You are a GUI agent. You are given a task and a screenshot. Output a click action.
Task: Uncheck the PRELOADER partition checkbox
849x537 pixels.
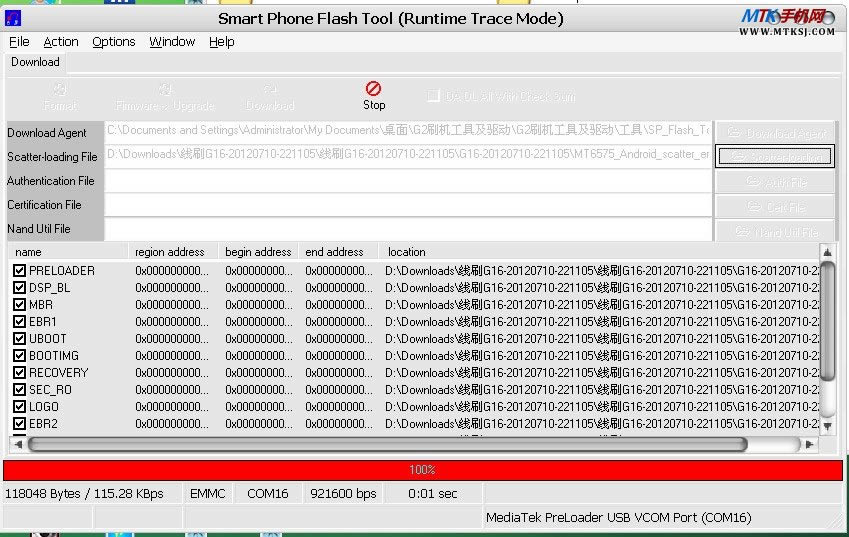(20, 271)
